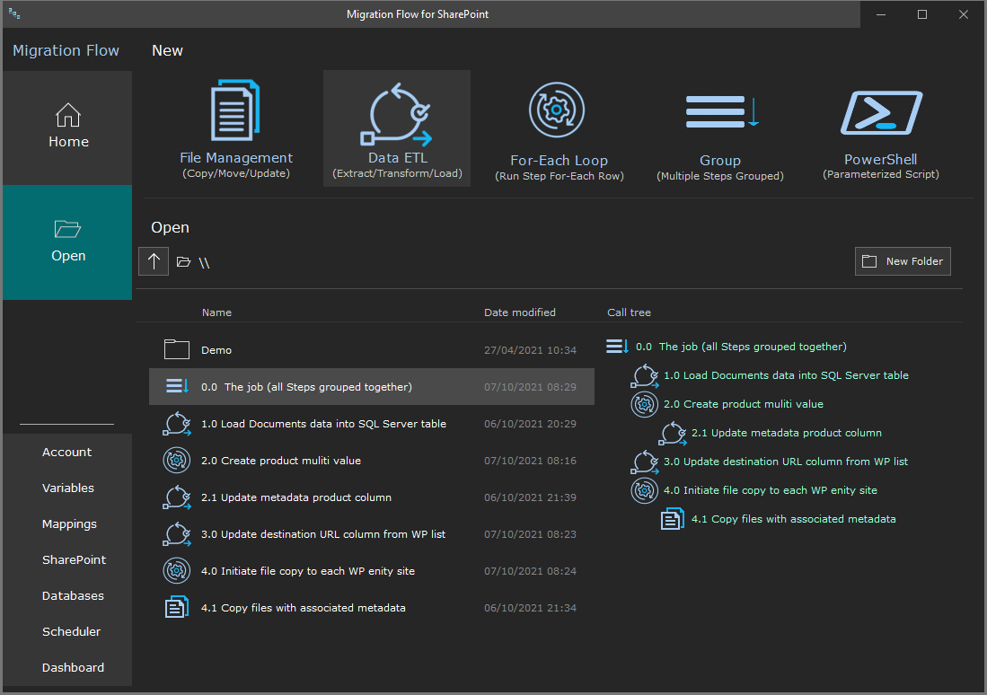Click loop icon of 2.0 Create product row
Screen dimensions: 987x695
coord(177,460)
